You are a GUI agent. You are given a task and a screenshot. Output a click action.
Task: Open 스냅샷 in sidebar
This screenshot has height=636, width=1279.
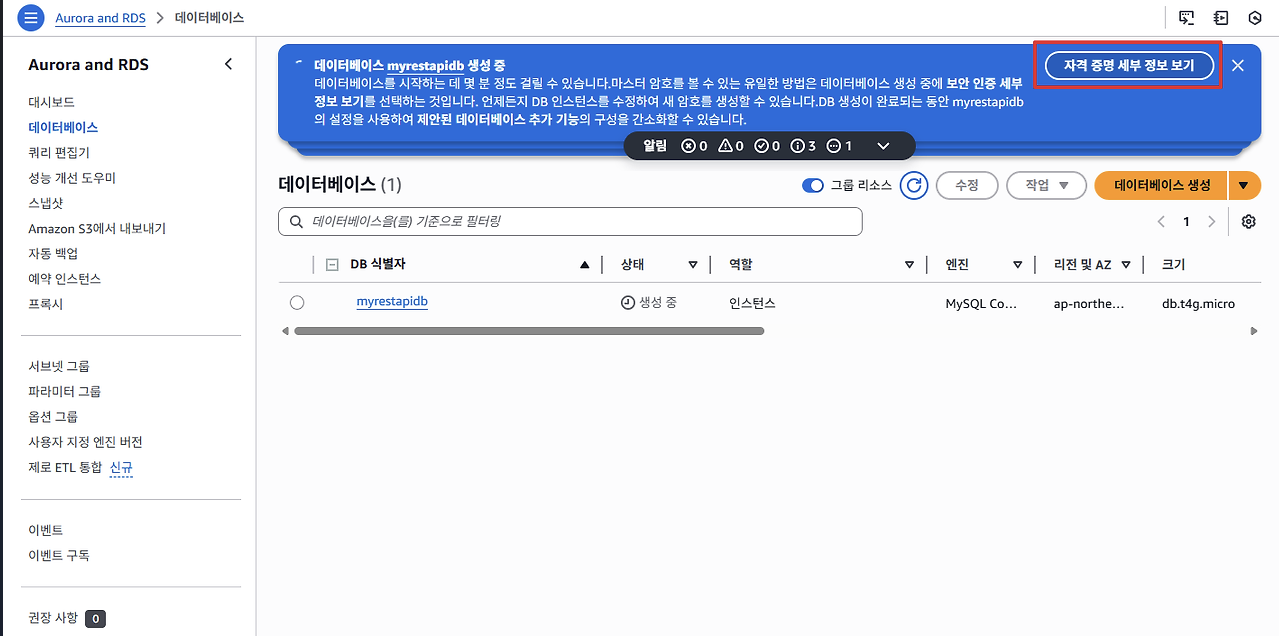click(x=46, y=203)
